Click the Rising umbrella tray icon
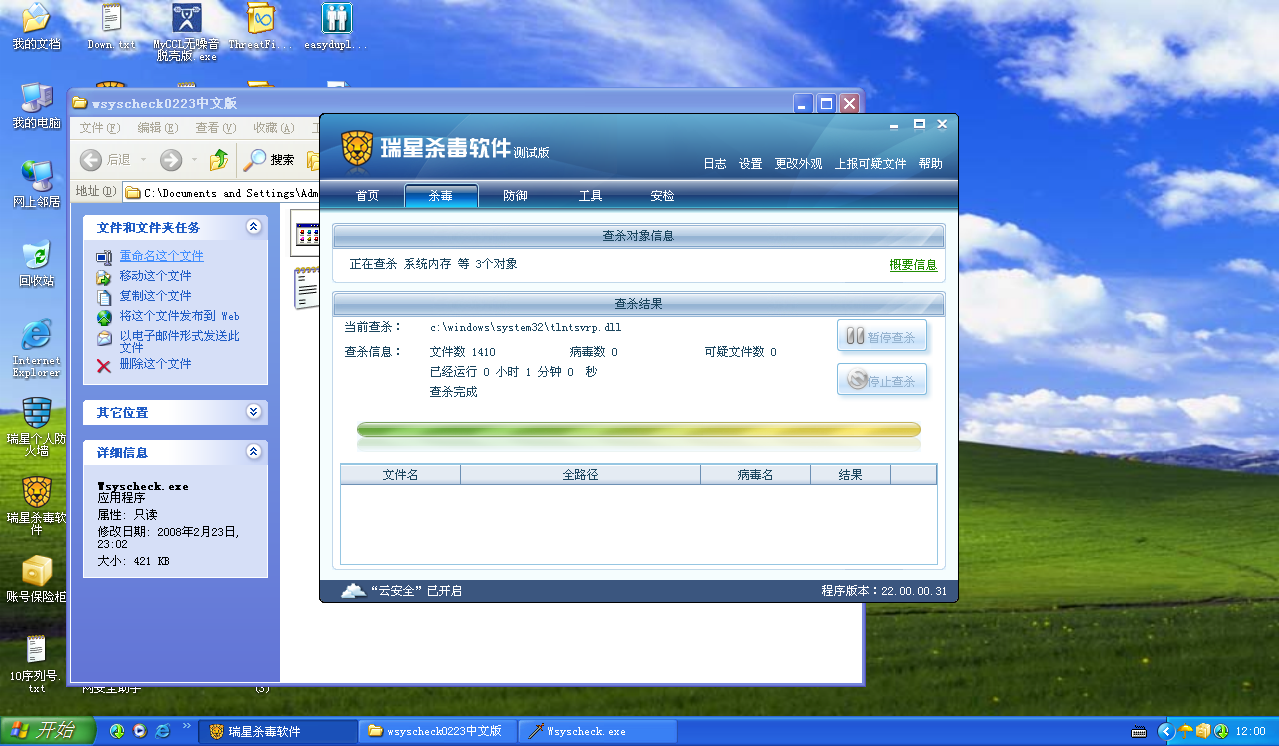The image size is (1279, 746). 1186,731
